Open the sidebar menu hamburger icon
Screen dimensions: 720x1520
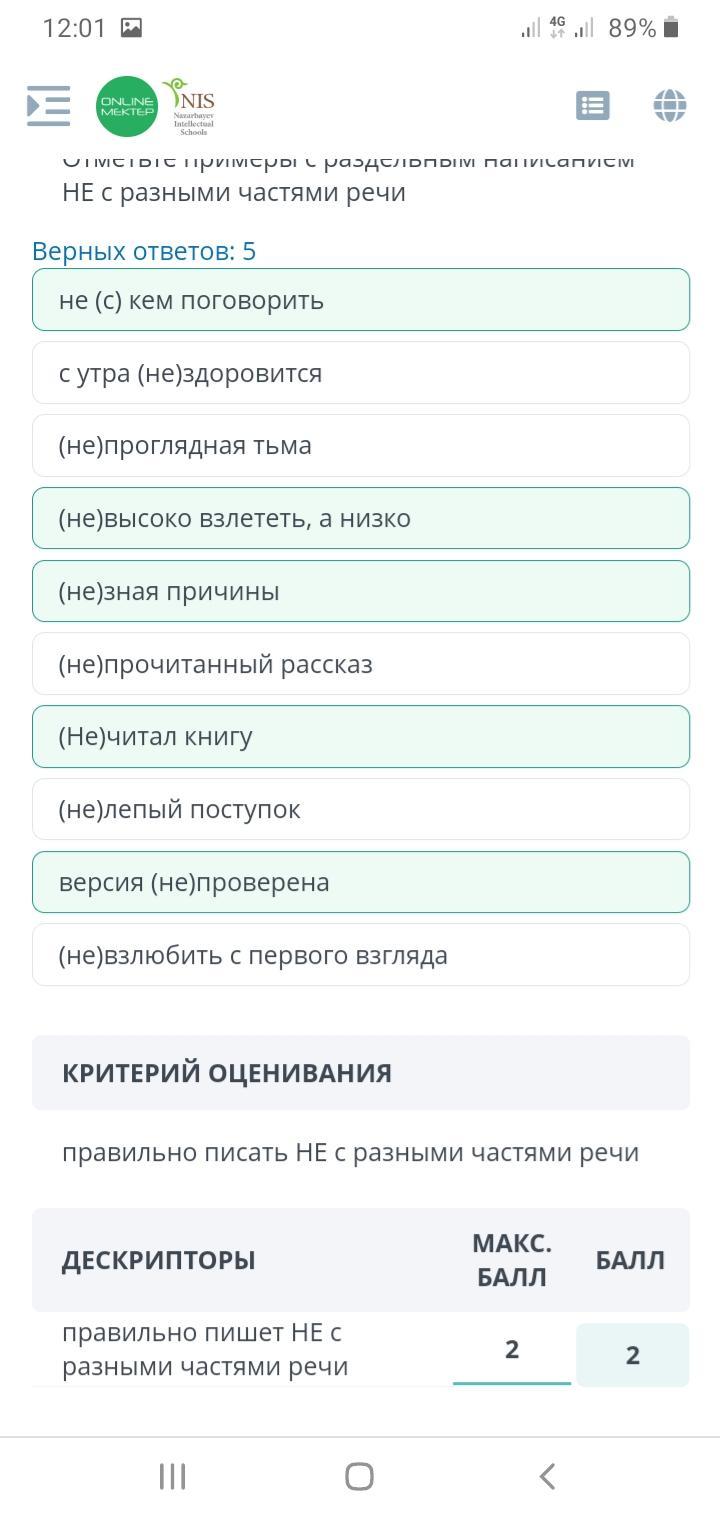[x=48, y=105]
